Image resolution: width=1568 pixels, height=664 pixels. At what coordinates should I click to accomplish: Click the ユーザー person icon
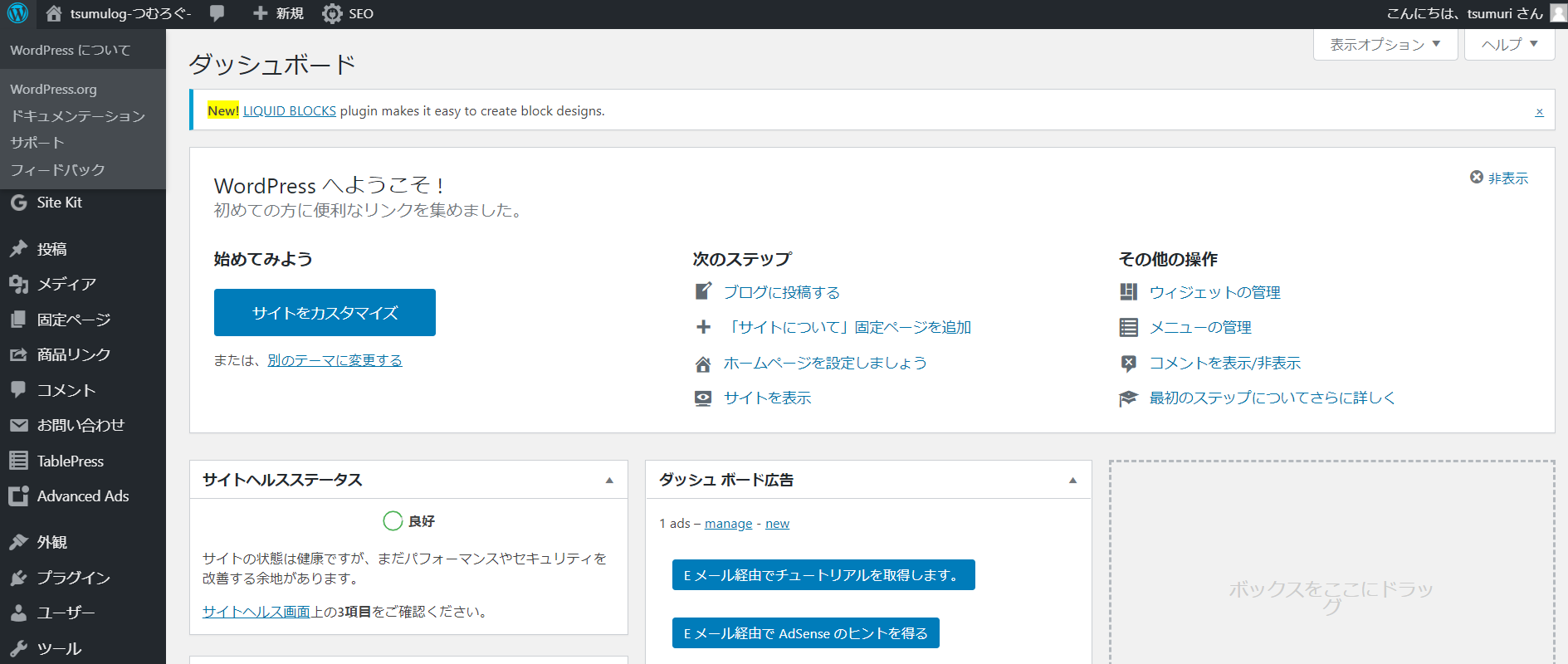point(18,613)
